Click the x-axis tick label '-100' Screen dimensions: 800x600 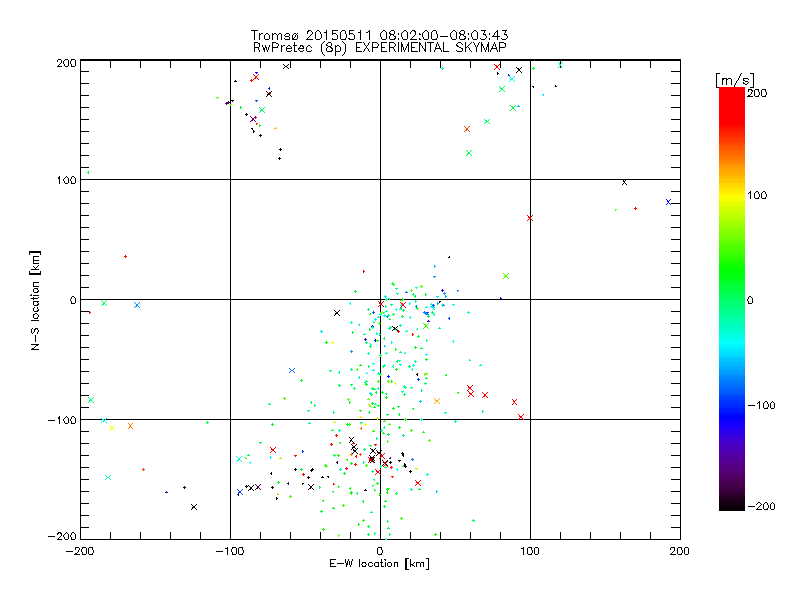tap(230, 551)
